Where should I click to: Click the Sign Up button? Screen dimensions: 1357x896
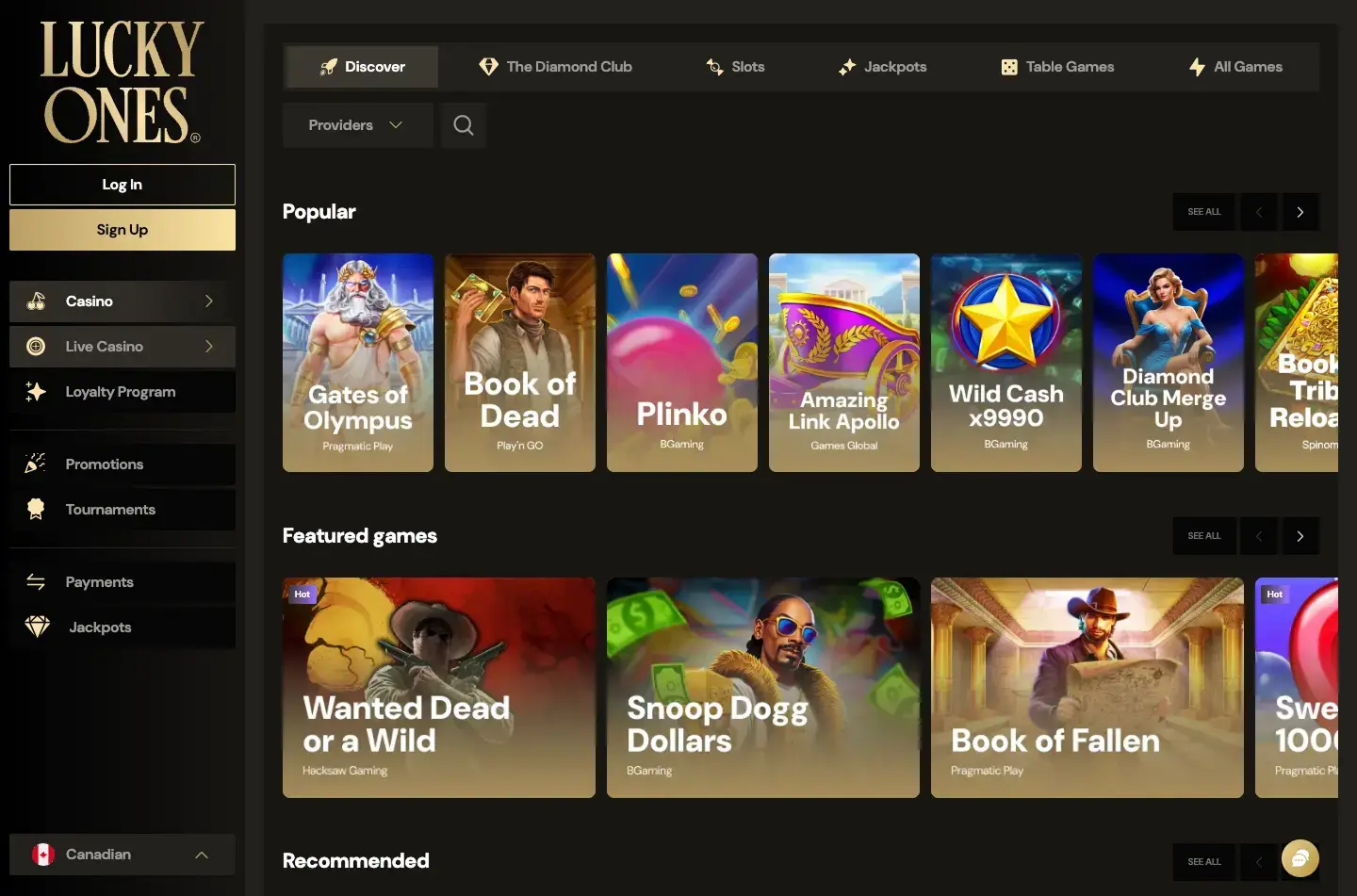[122, 229]
